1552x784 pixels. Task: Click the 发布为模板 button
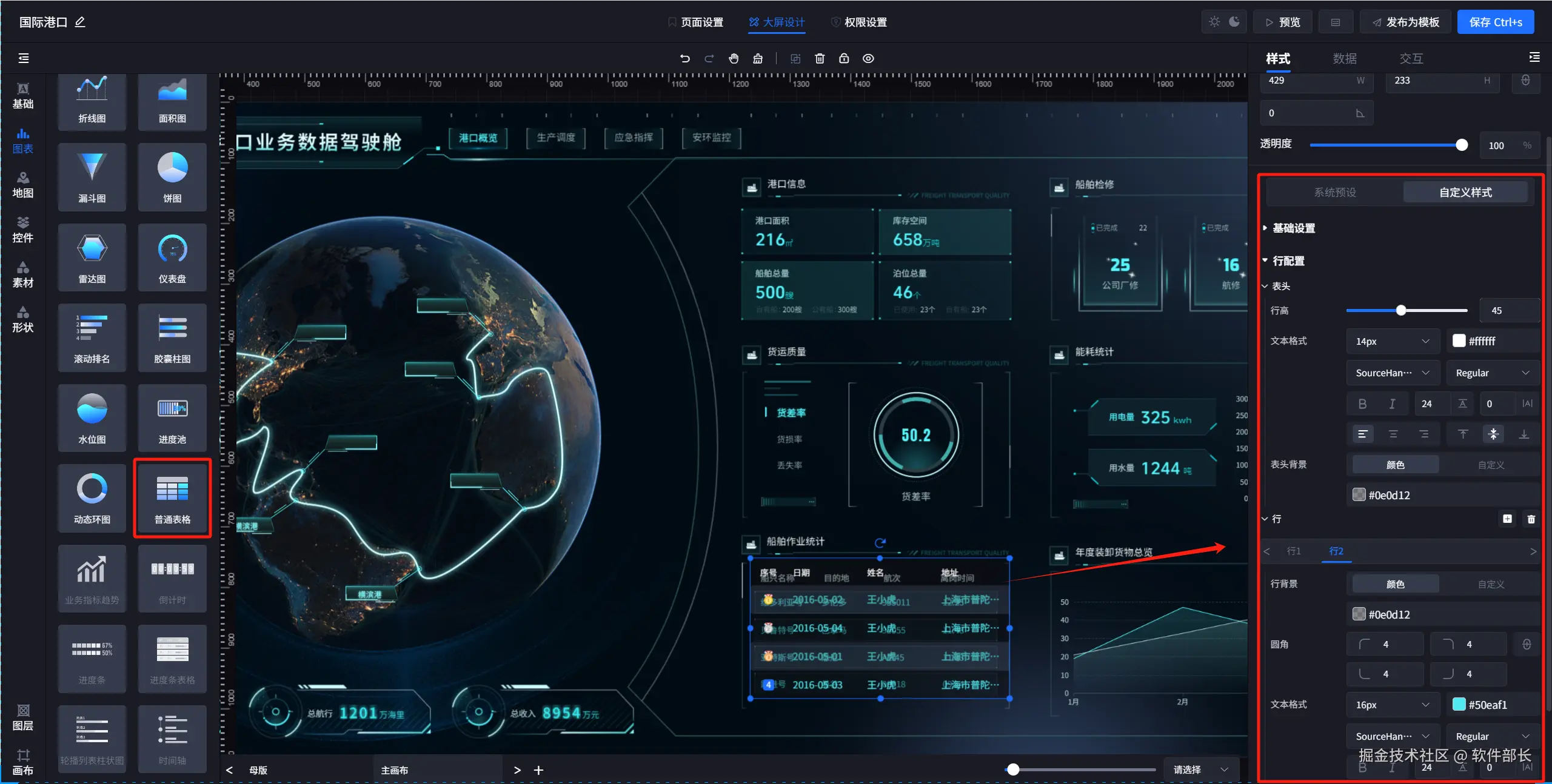[x=1405, y=22]
